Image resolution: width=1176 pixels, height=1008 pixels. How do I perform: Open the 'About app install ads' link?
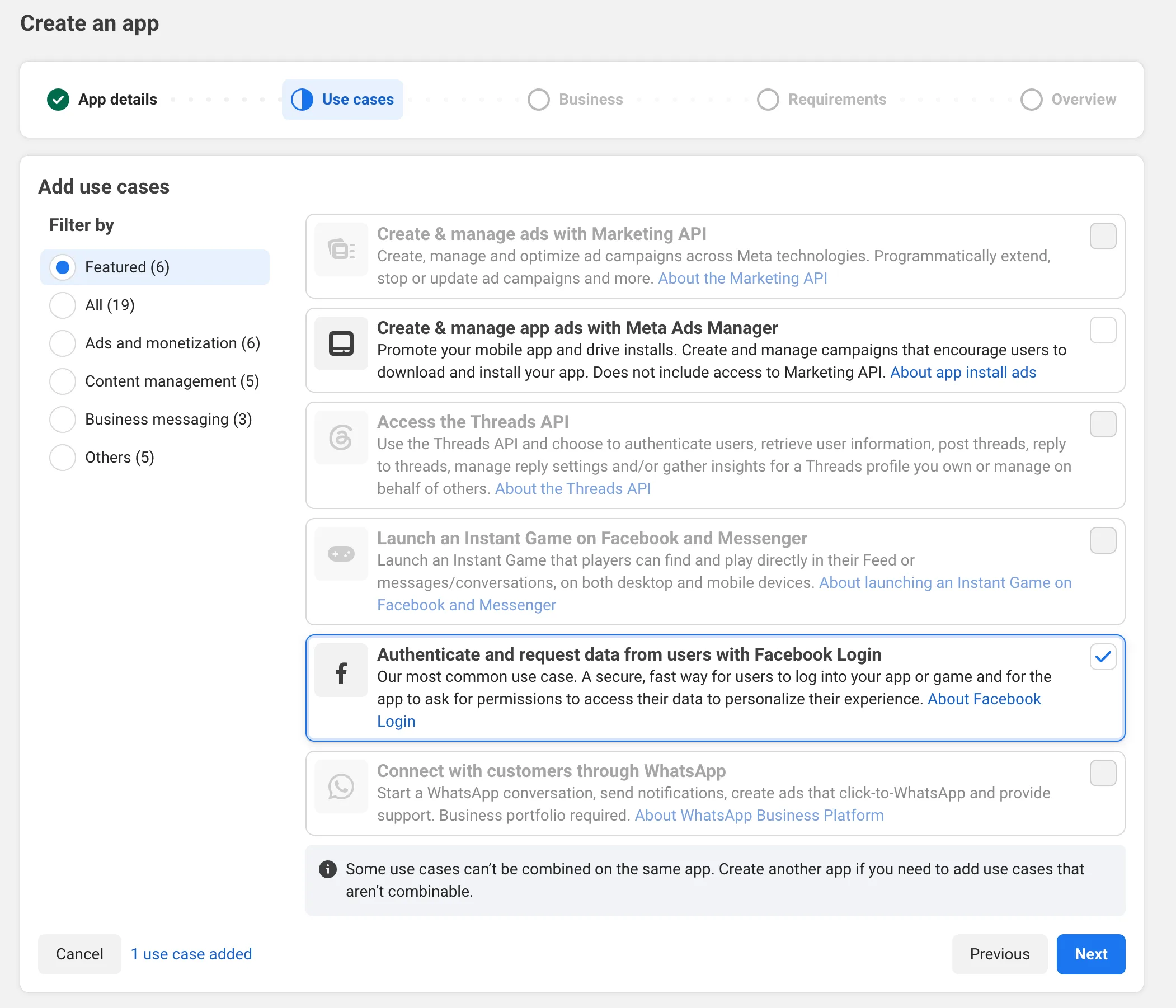(963, 373)
